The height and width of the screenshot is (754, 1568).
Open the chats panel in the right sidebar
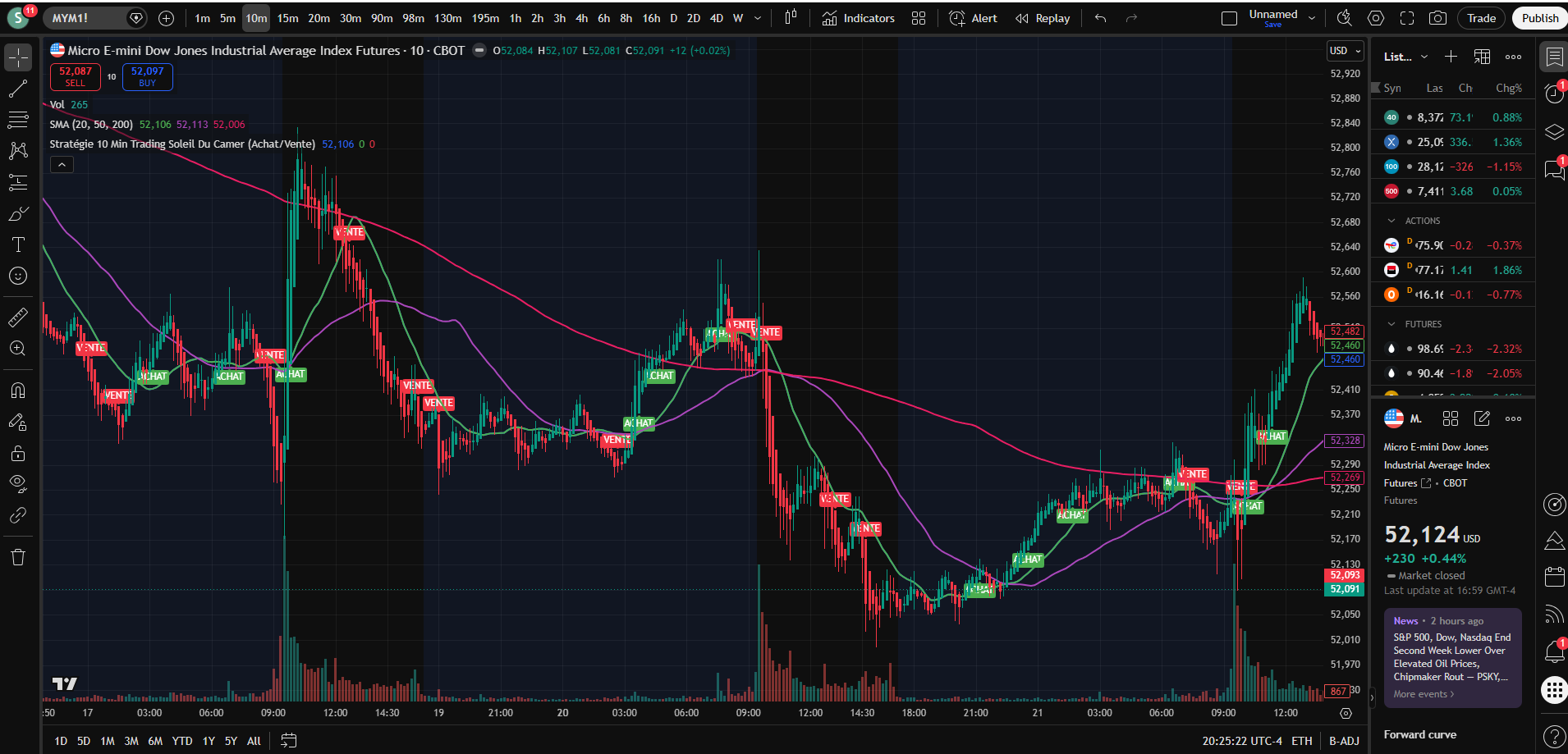pyautogui.click(x=1554, y=170)
